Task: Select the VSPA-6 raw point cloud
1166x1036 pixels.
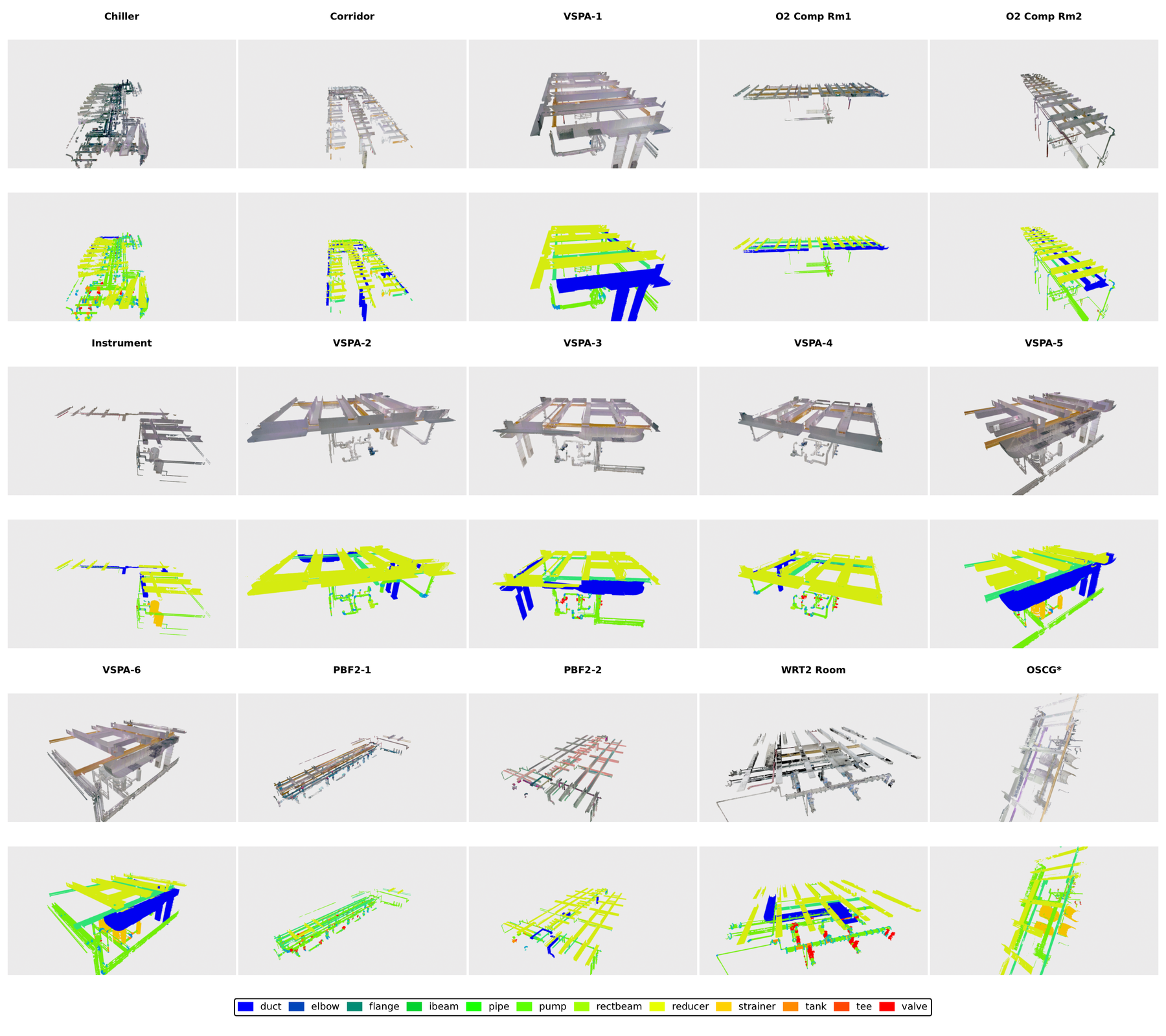Action: 122,758
